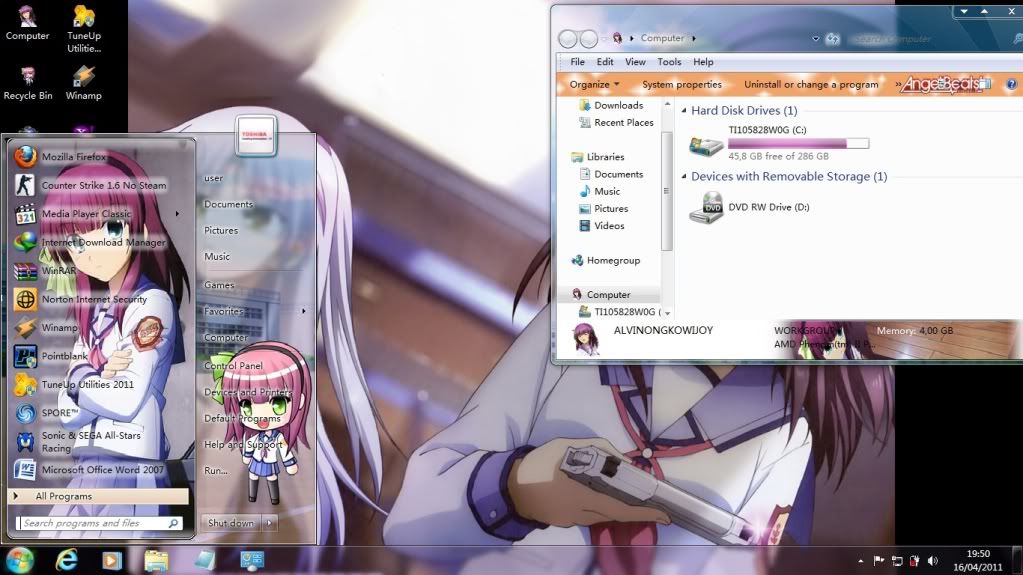This screenshot has height=575, width=1023.
Task: Select the Winamp desktop shortcut
Action: click(x=84, y=83)
